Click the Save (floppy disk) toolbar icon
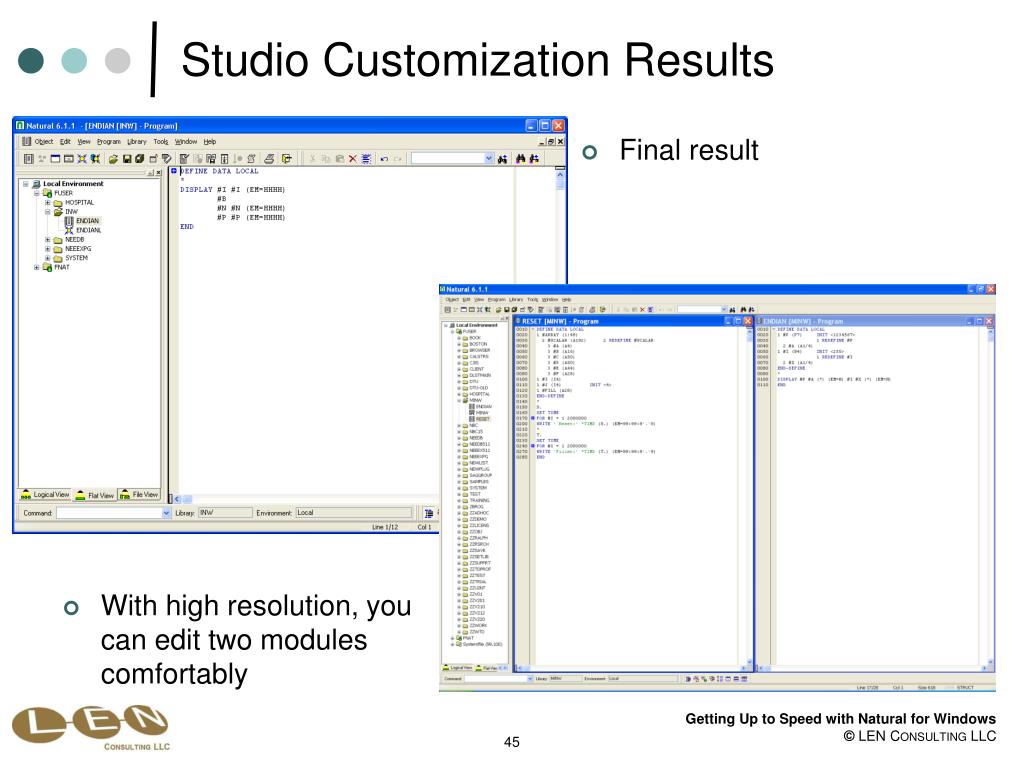This screenshot has width=1024, height=768. [x=127, y=159]
